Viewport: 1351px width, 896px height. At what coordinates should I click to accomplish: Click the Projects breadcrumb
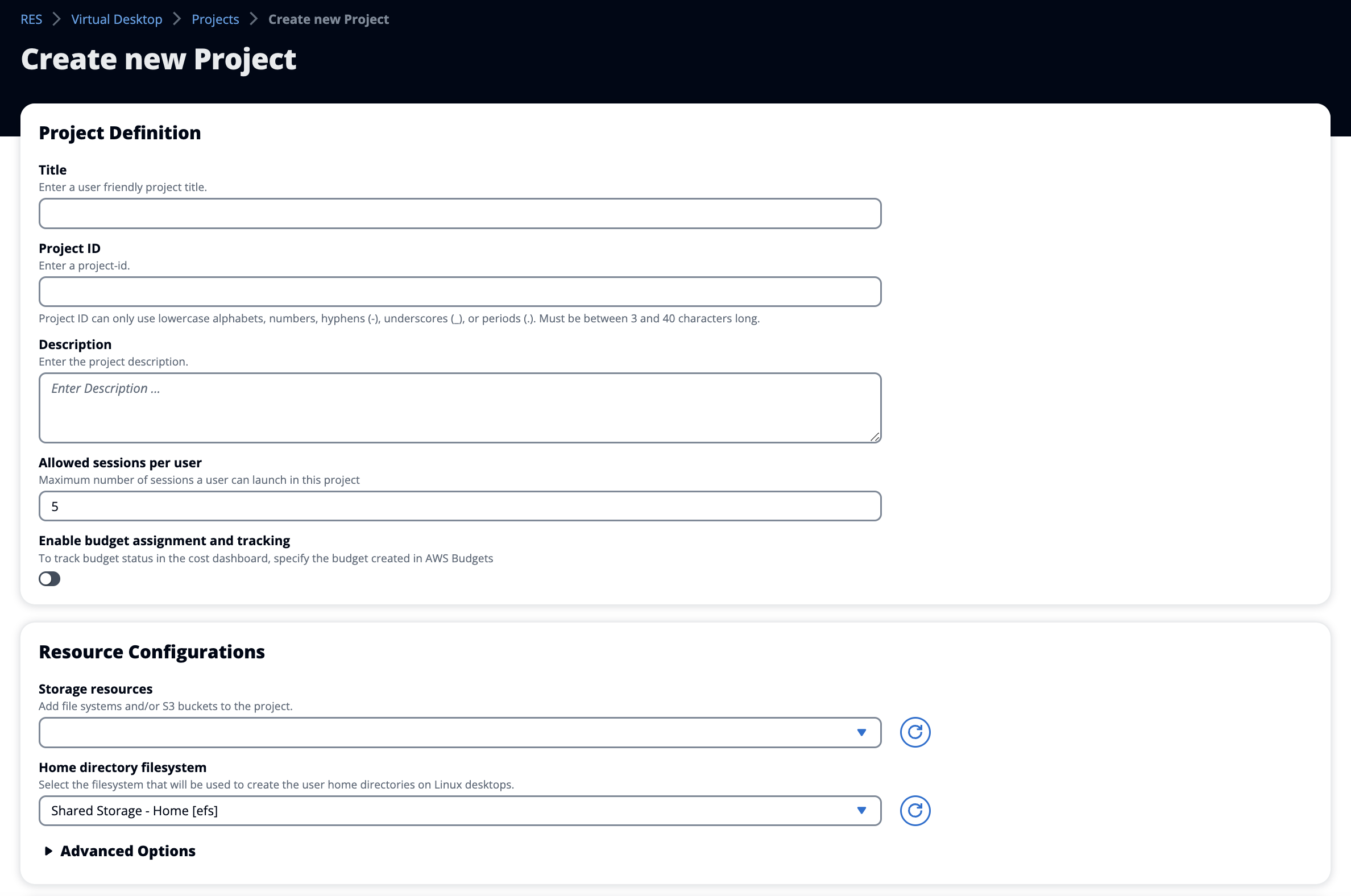215,19
